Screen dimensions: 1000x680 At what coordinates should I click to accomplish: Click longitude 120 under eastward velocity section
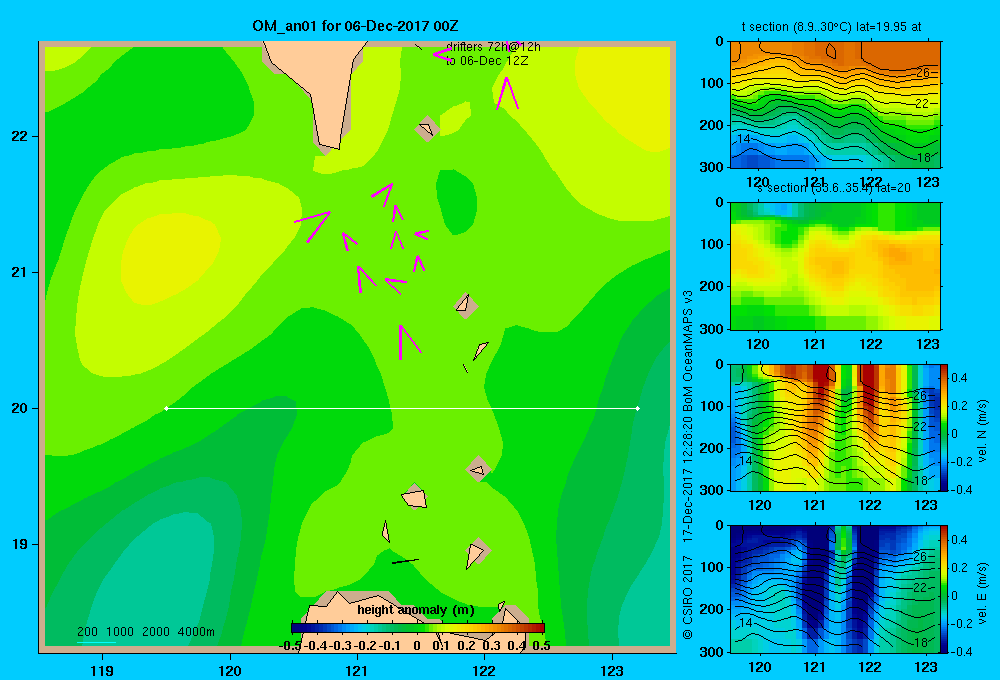pos(759,667)
